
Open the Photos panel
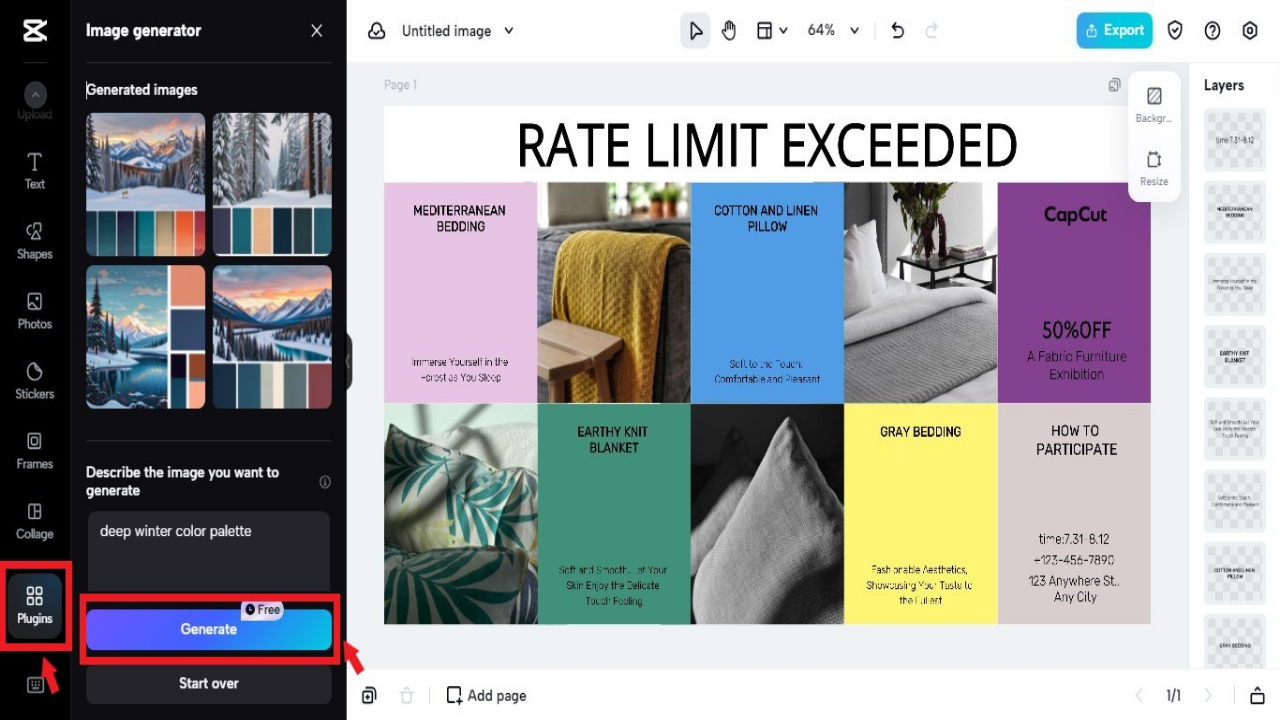pos(34,313)
